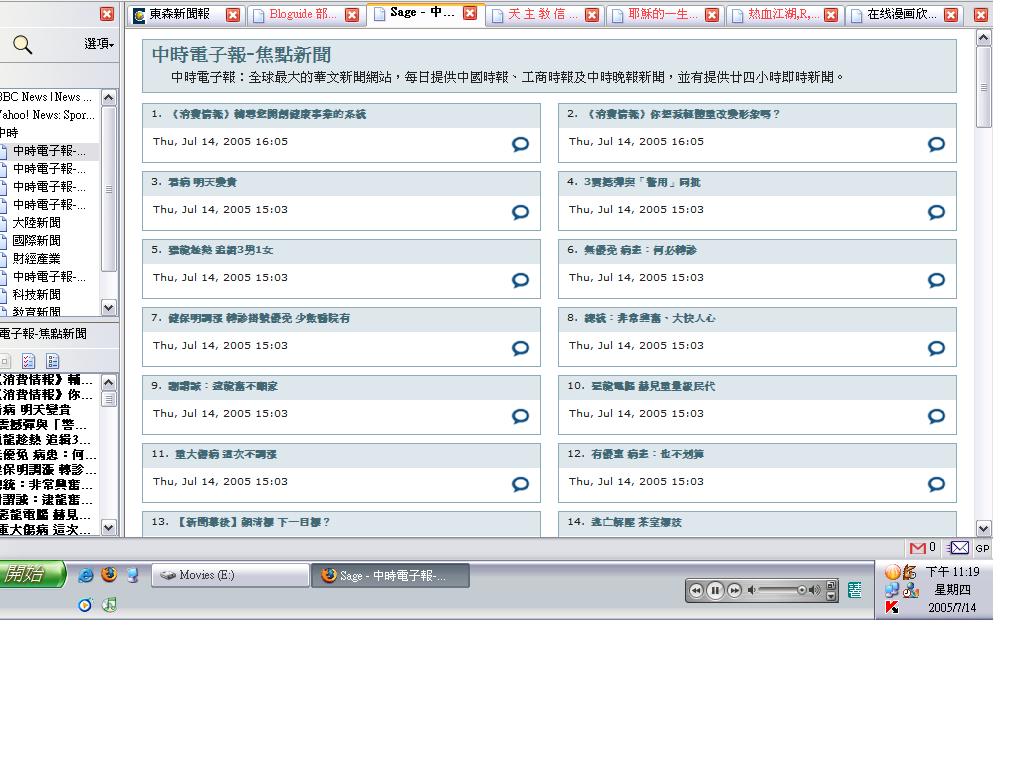Click the speech bubble icon on article 12
1024x768 pixels.
coord(936,484)
